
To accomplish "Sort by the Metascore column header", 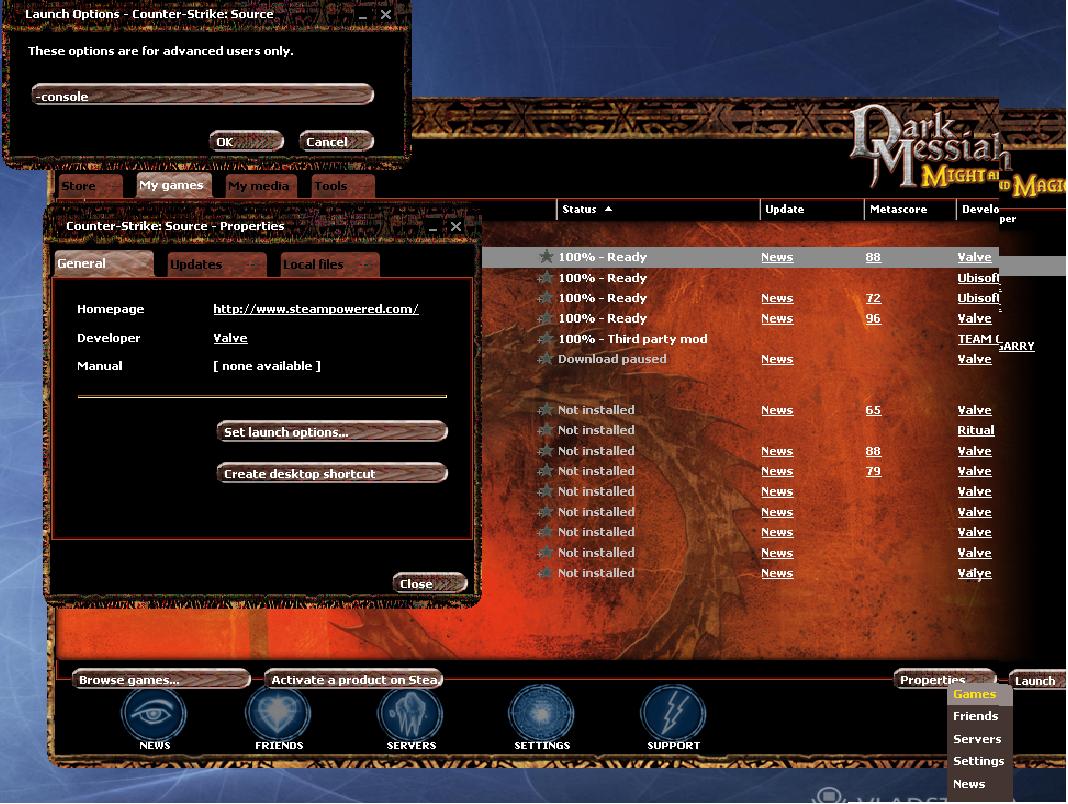I will click(909, 209).
